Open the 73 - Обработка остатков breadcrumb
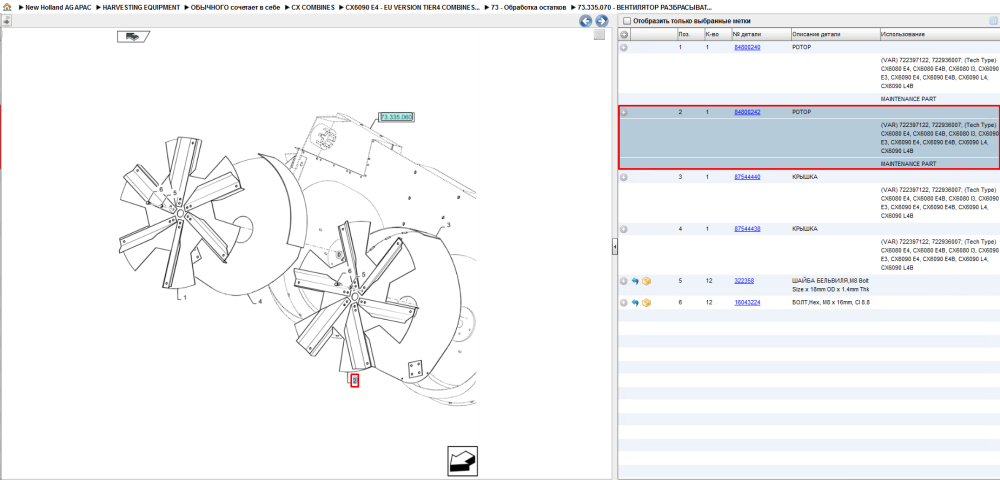 528,8
